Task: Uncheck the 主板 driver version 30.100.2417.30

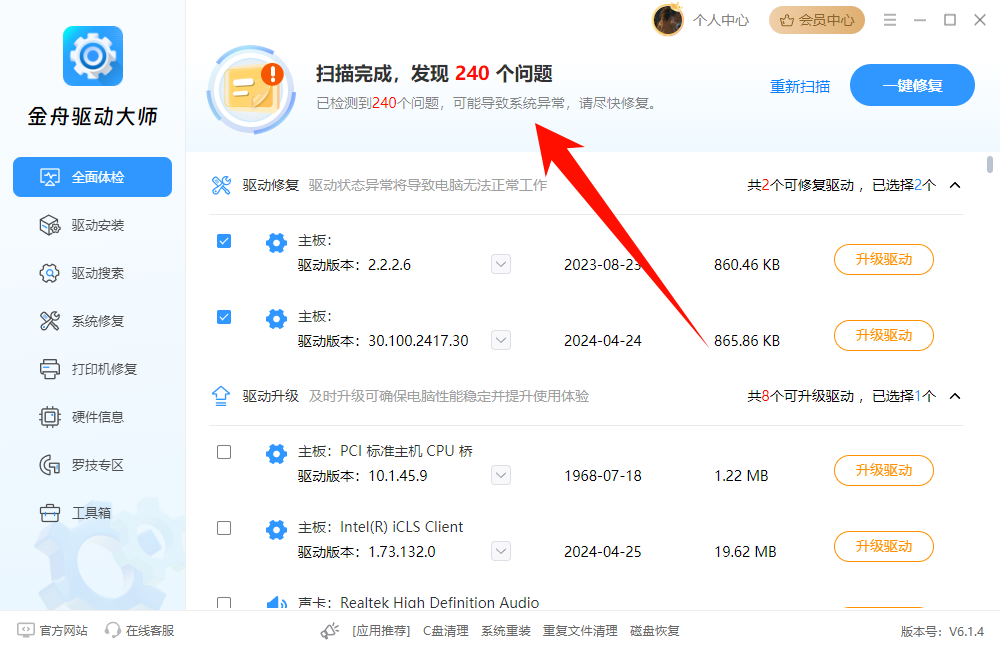Action: pos(223,319)
